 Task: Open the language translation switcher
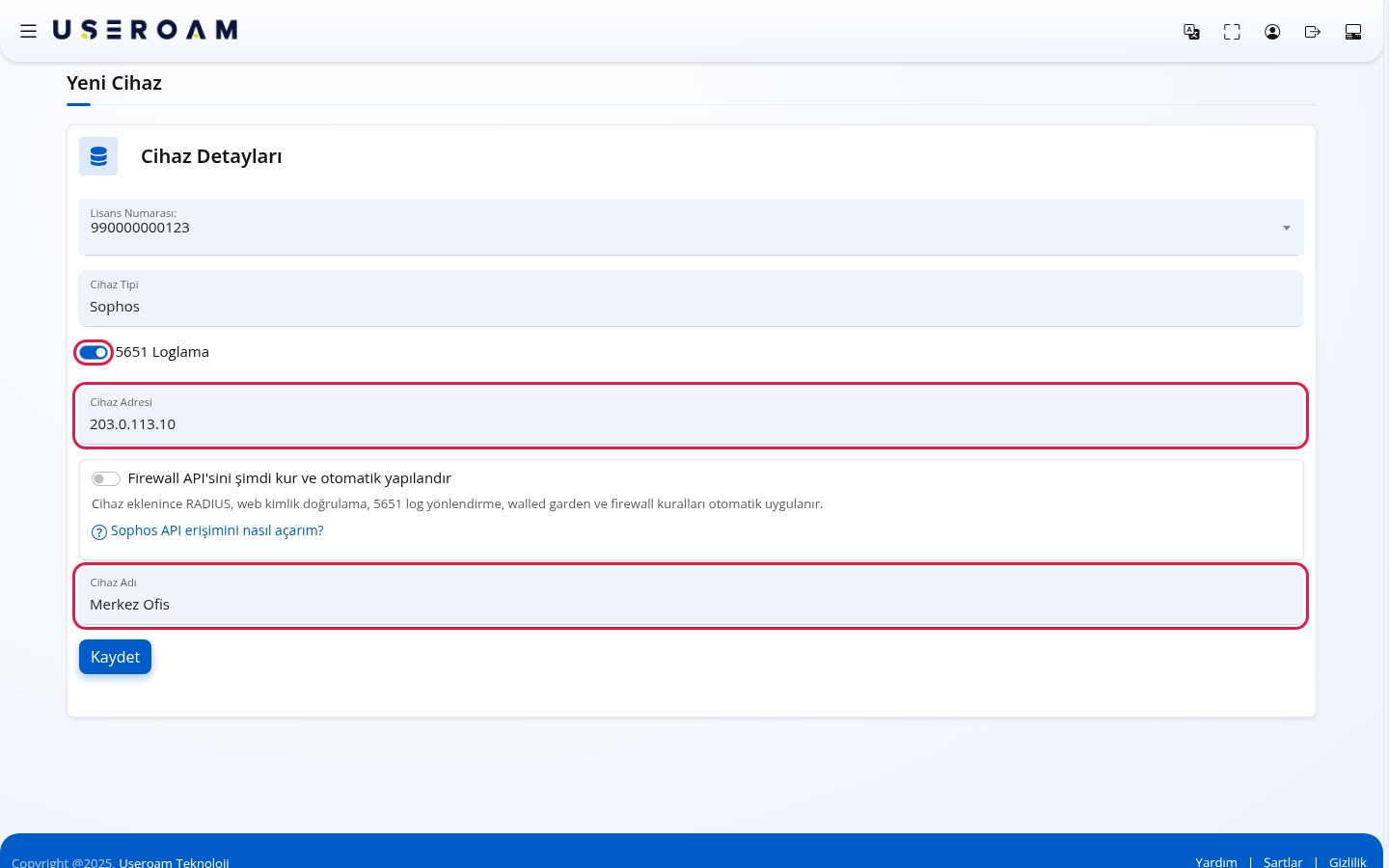pyautogui.click(x=1192, y=32)
